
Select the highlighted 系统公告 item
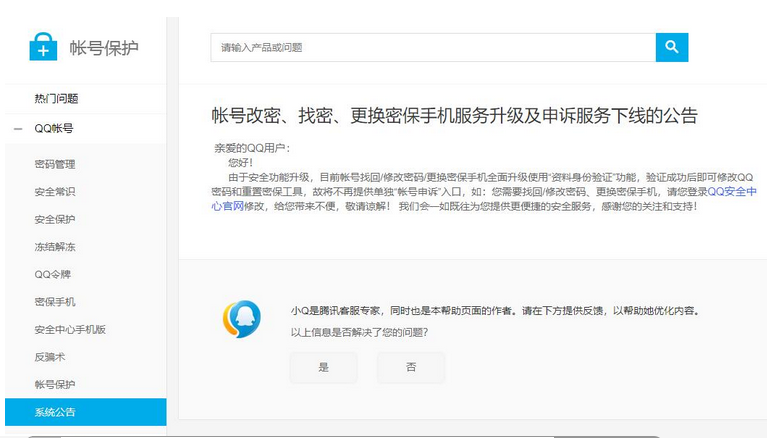point(86,412)
